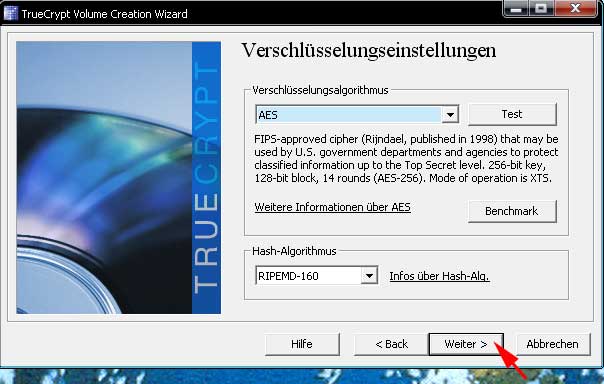Image resolution: width=604 pixels, height=384 pixels.
Task: Go to previous step with Back button
Action: pos(391,344)
